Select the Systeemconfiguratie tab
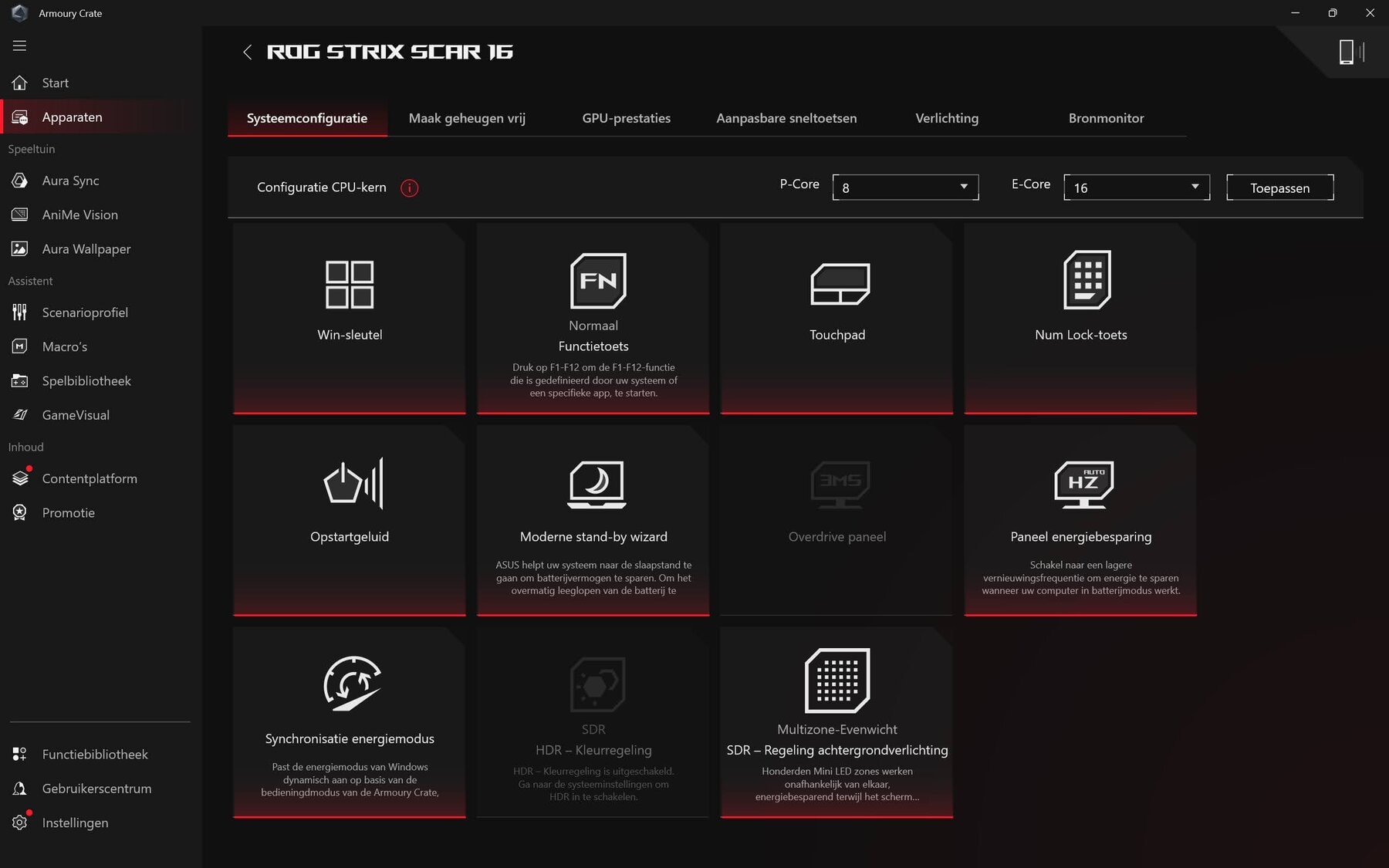 tap(307, 118)
